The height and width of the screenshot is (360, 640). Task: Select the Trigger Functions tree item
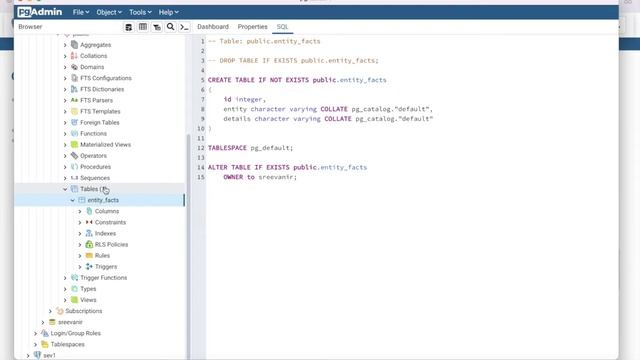click(104, 278)
